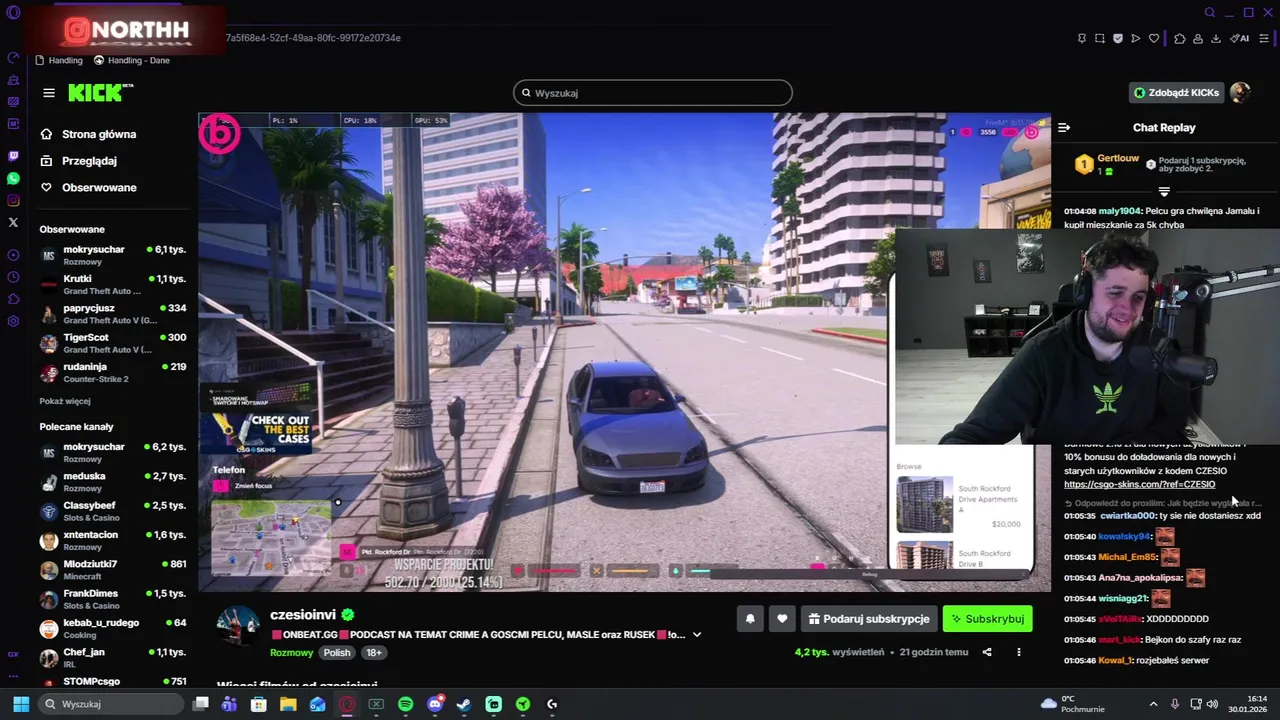The width and height of the screenshot is (1280, 720).
Task: Expand followed channels with Pokaż więcej
Action: (x=65, y=401)
